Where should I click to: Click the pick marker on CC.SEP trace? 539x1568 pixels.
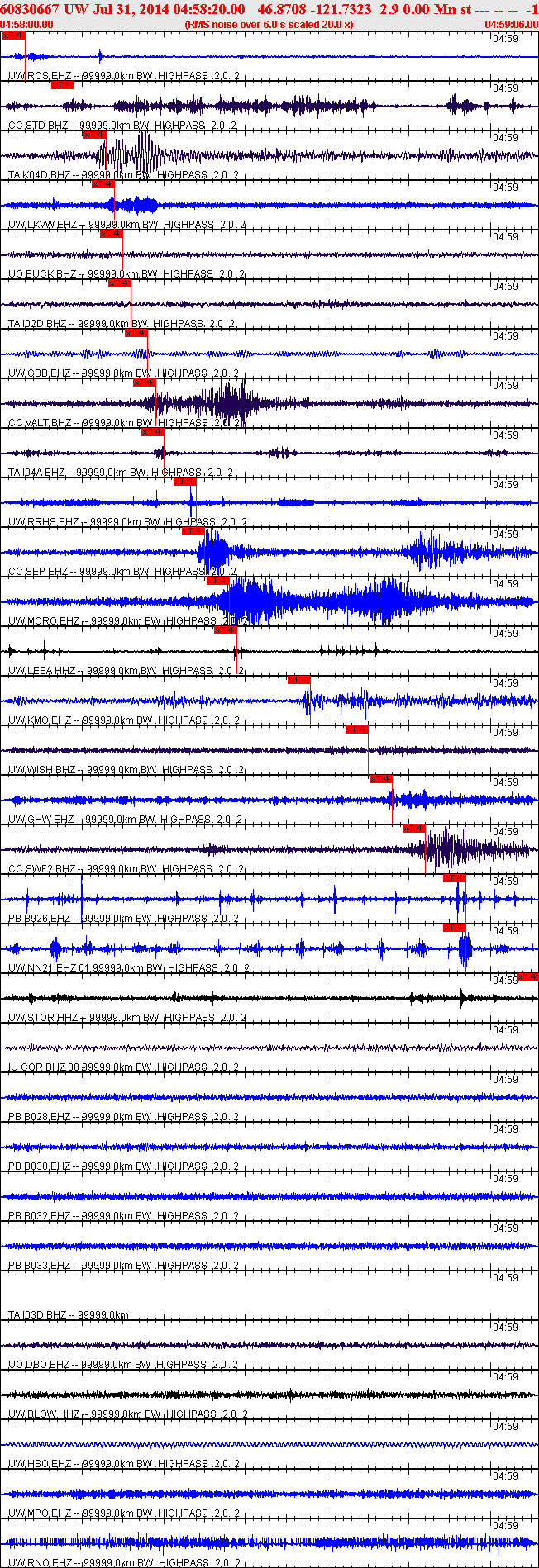click(193, 531)
